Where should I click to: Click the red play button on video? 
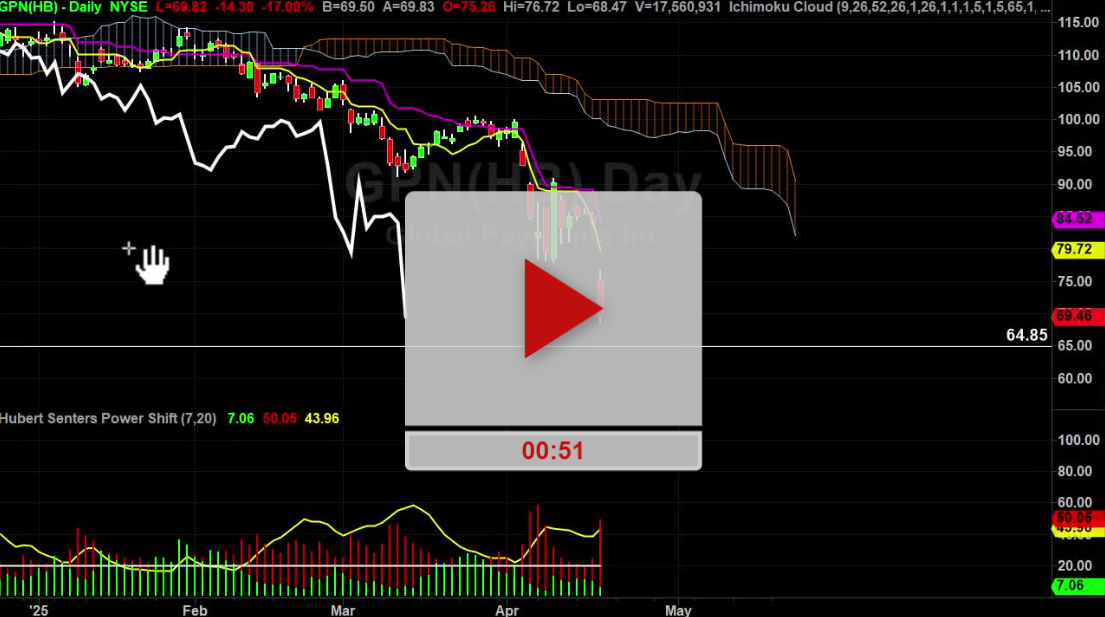pyautogui.click(x=563, y=308)
